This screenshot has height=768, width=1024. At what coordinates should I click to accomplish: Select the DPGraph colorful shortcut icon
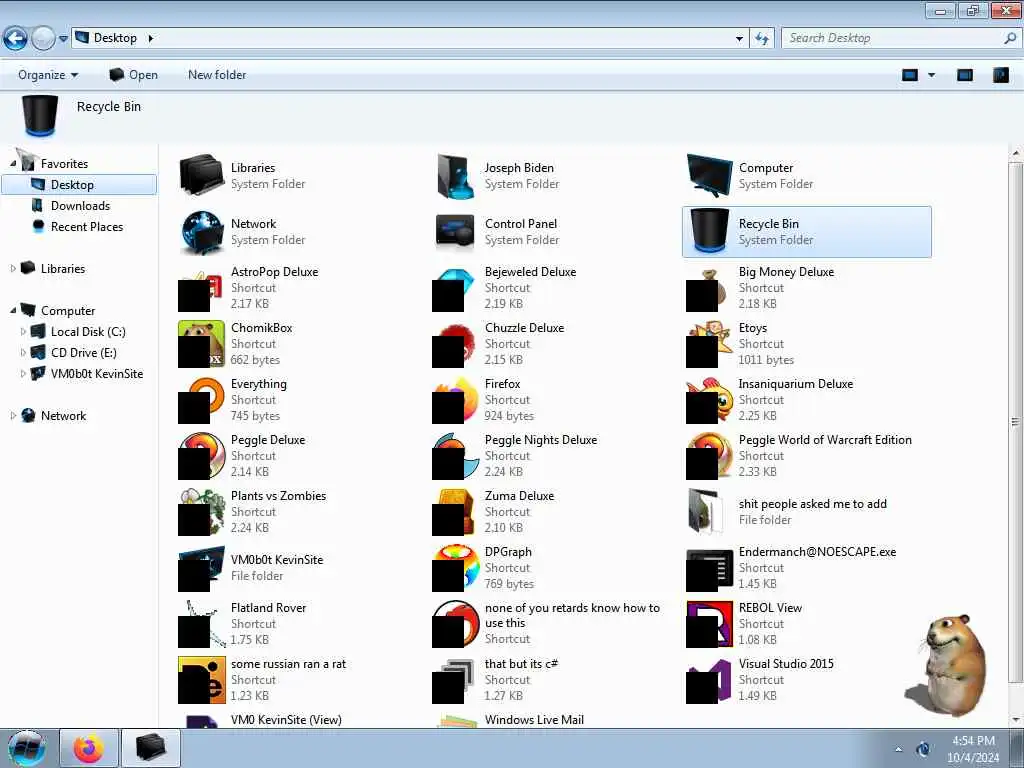pos(455,568)
